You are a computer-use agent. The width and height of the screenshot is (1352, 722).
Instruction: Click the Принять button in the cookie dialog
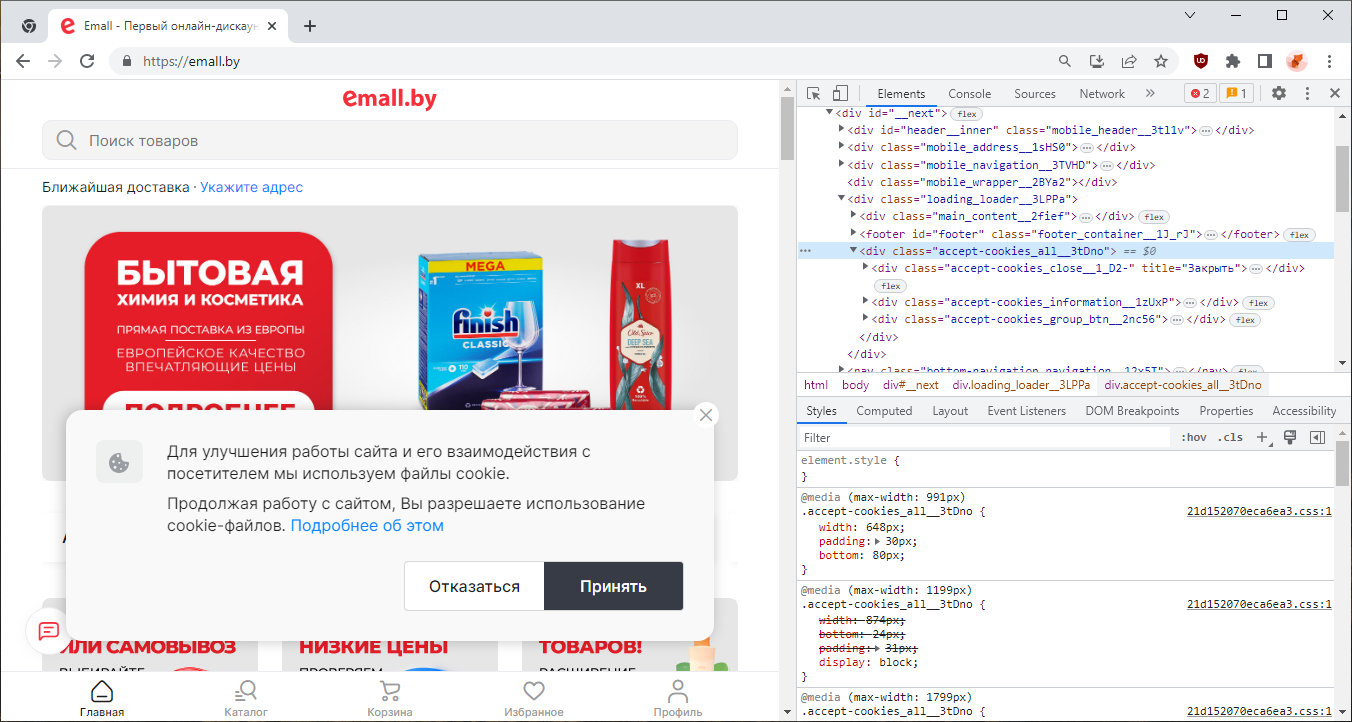tap(613, 586)
